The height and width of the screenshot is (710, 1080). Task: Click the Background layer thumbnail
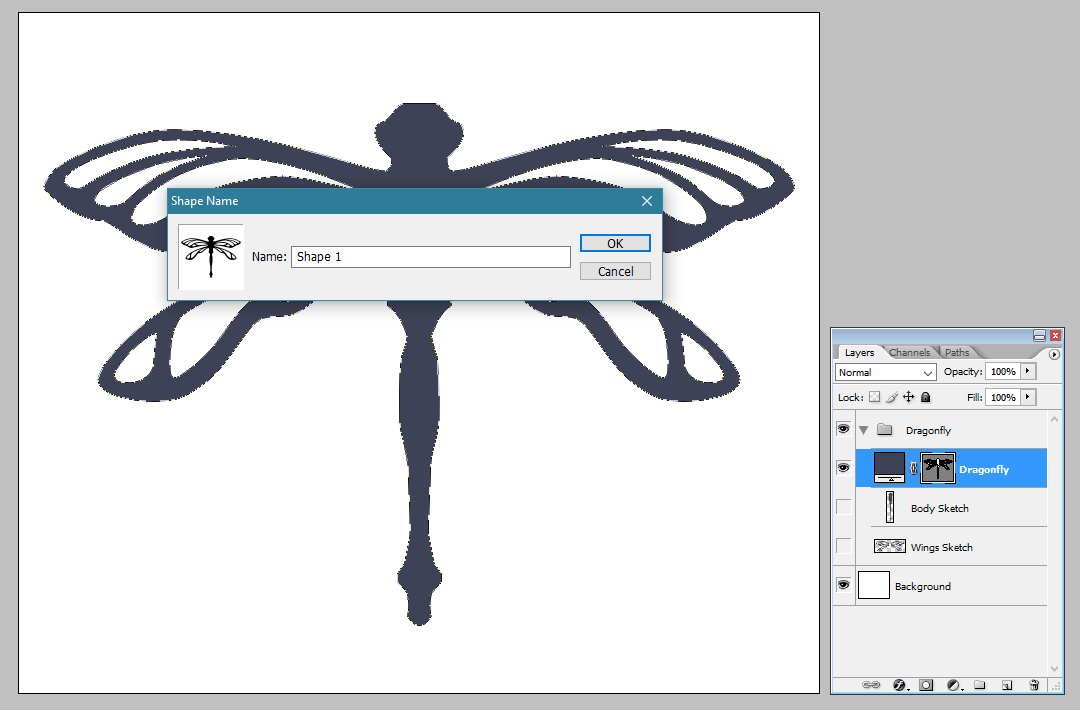tap(873, 585)
